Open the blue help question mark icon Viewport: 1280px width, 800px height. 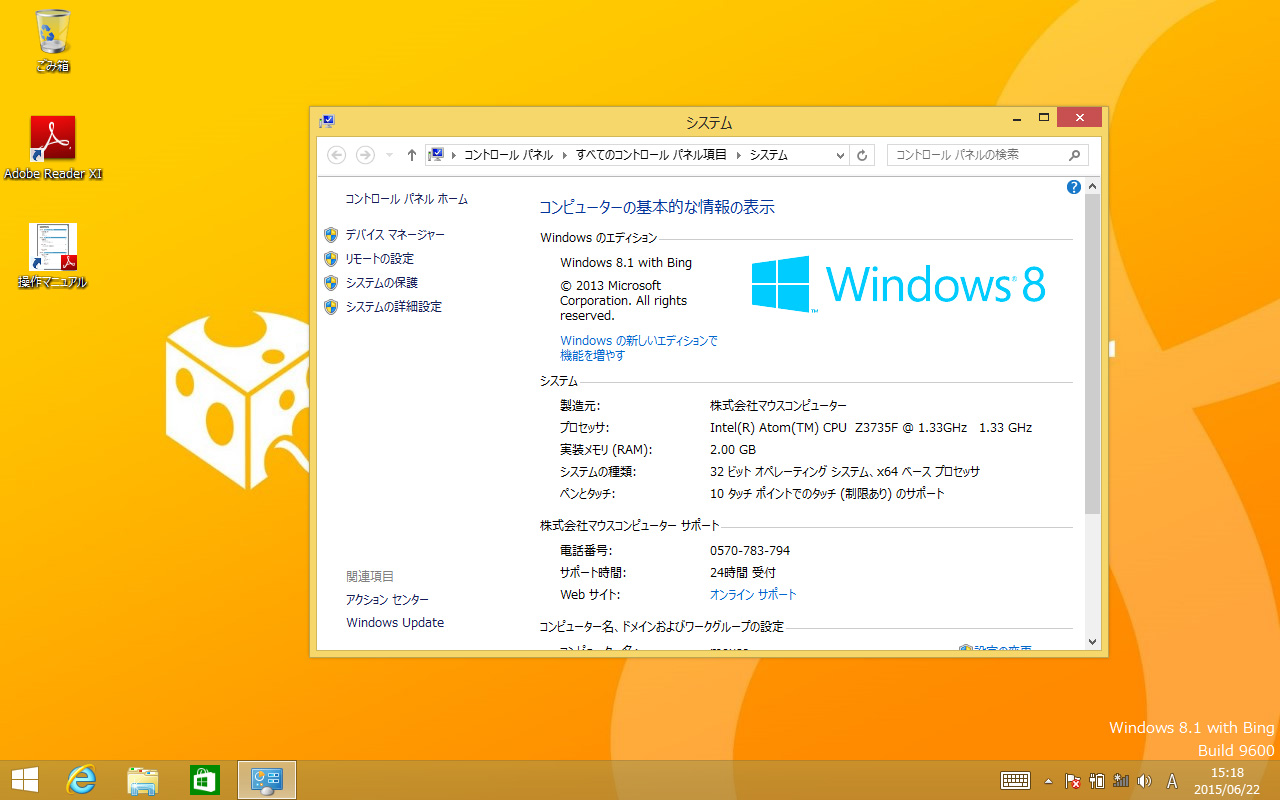pyautogui.click(x=1074, y=187)
